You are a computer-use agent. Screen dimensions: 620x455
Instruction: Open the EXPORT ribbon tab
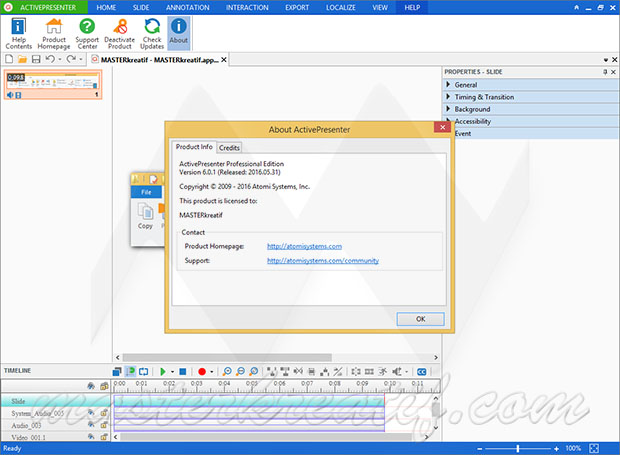pos(297,8)
